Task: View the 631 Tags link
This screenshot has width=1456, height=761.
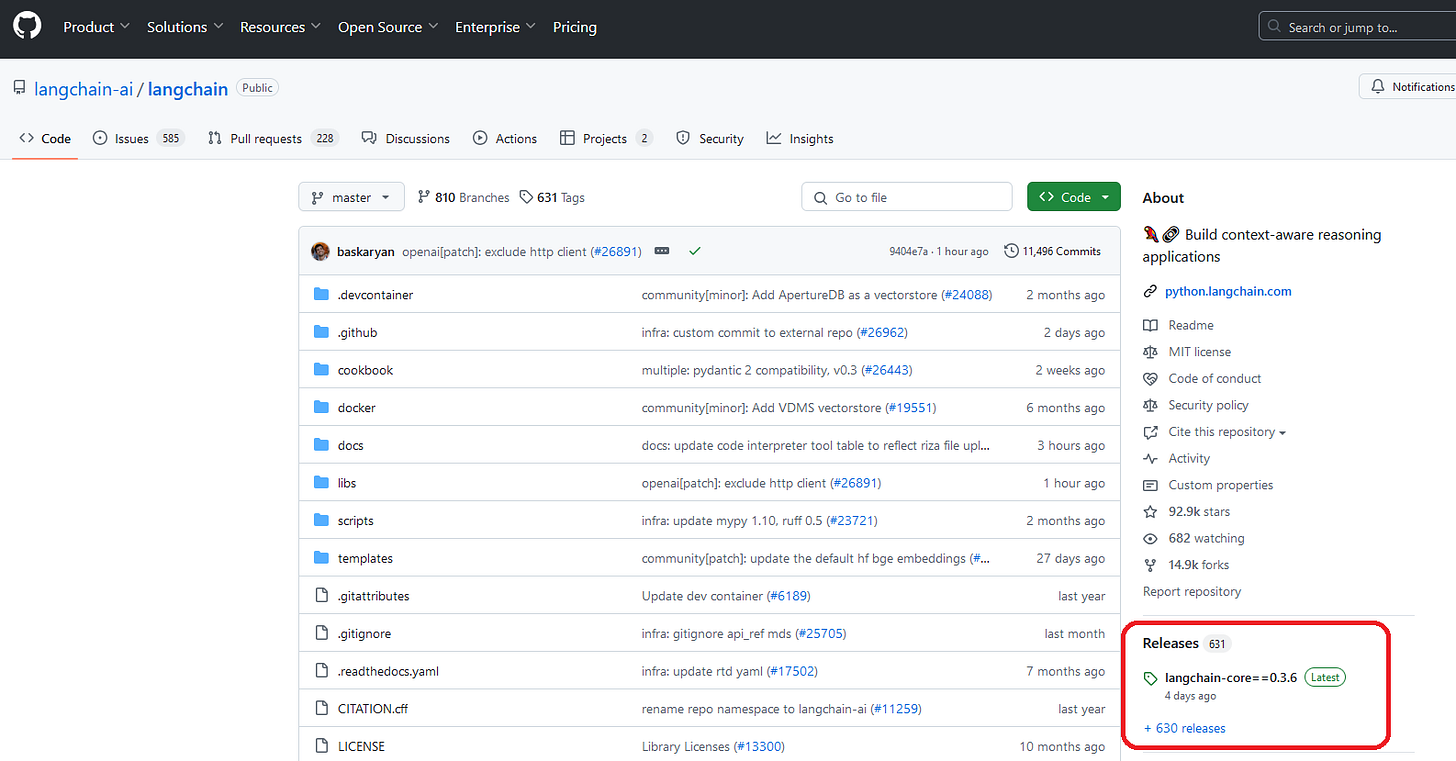Action: click(552, 198)
